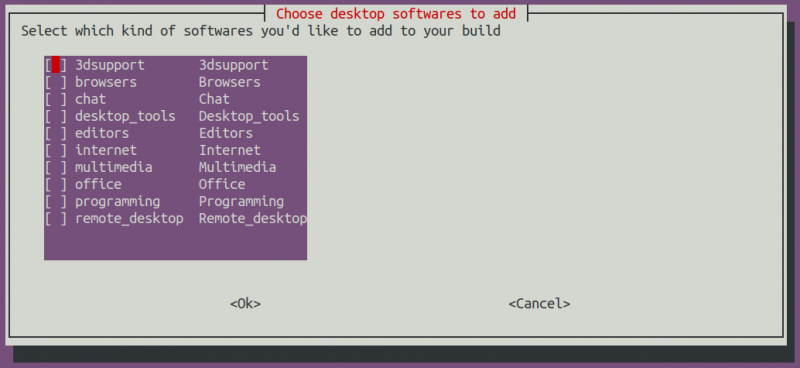Click the capitalized 'Multimedia' description

(237, 167)
